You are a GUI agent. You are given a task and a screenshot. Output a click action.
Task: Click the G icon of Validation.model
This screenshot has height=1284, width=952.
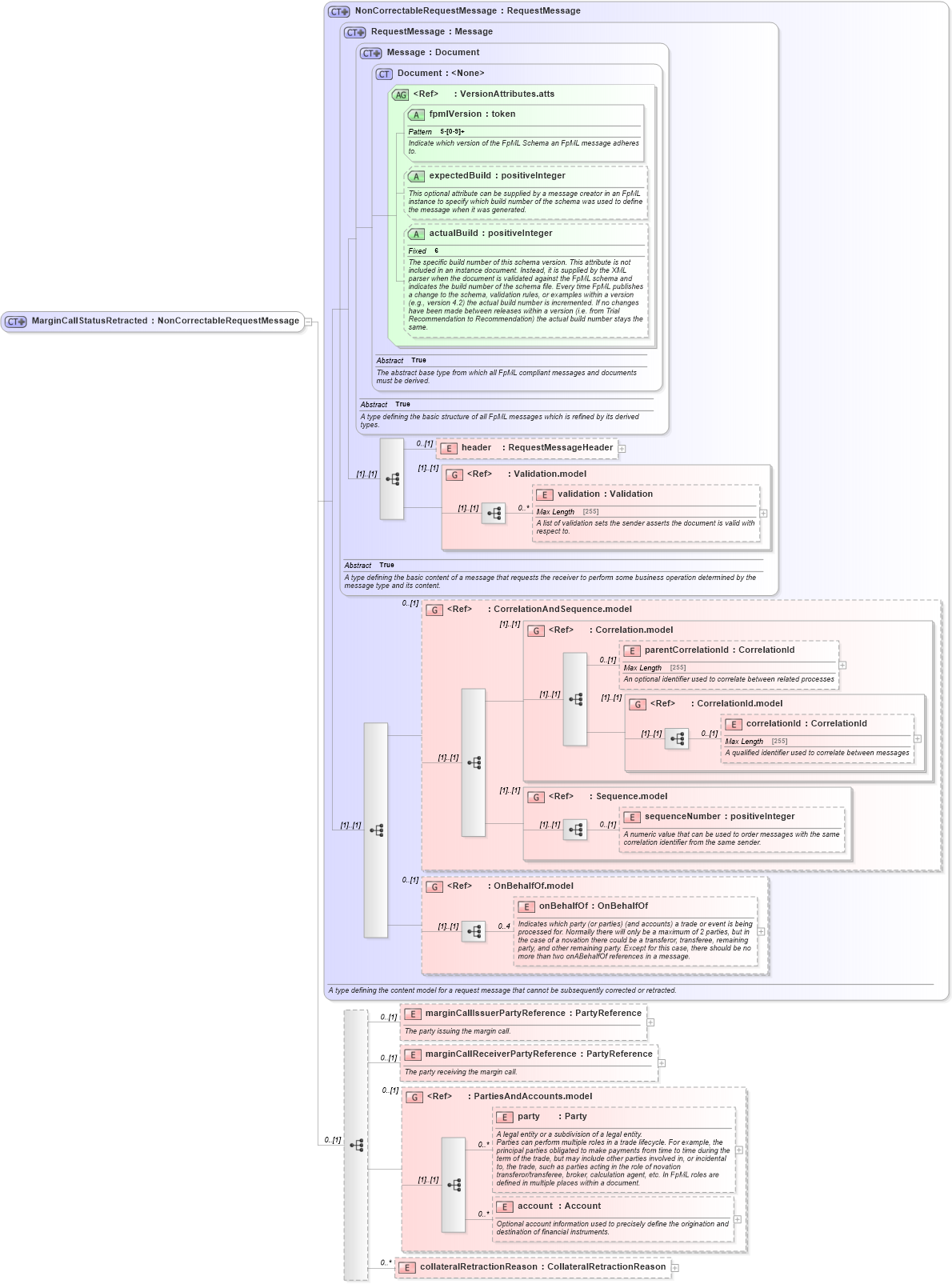pos(454,475)
